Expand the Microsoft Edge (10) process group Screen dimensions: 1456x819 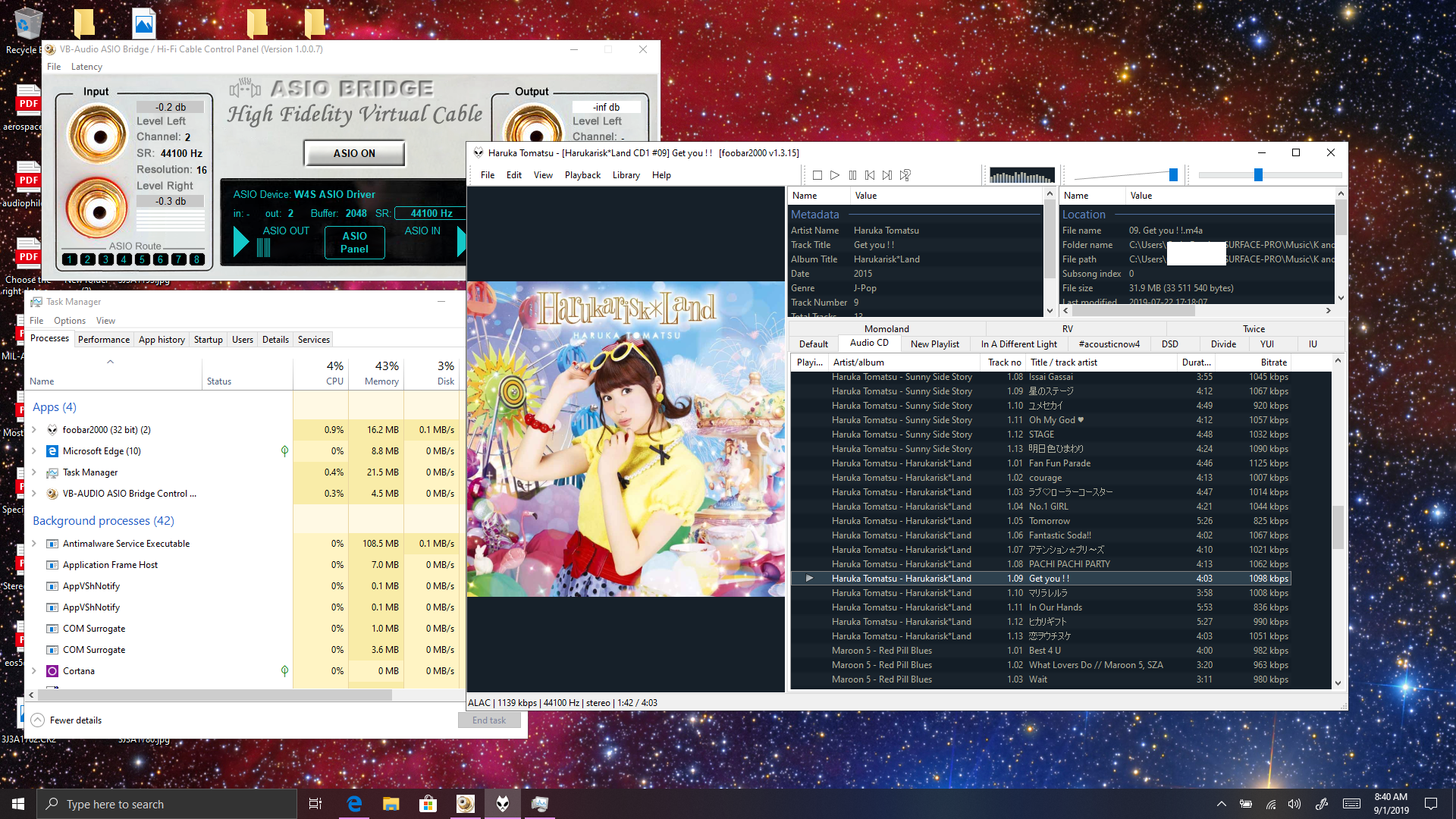point(34,451)
